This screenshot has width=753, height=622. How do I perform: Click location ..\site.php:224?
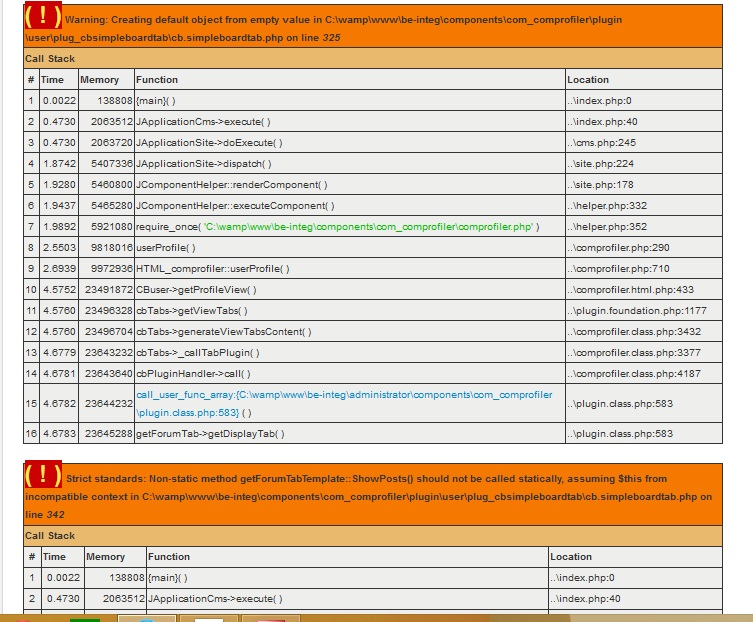point(600,164)
